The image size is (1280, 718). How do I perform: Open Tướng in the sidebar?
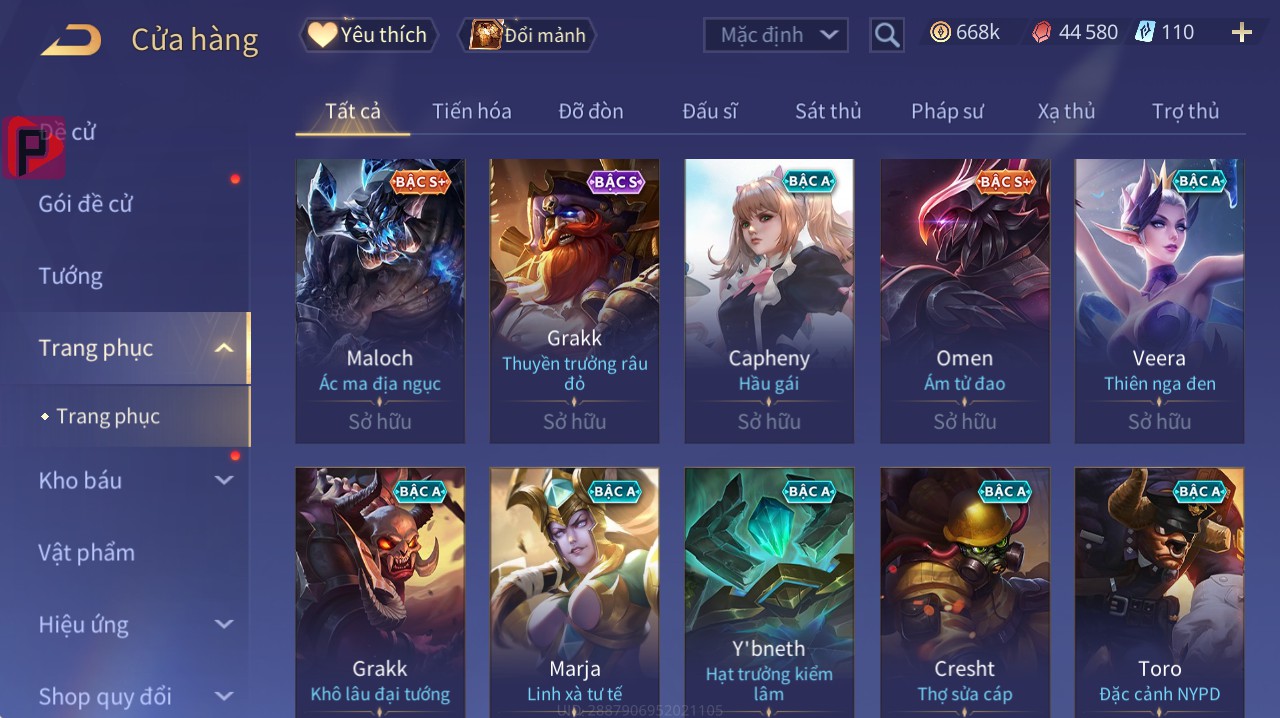click(x=70, y=276)
